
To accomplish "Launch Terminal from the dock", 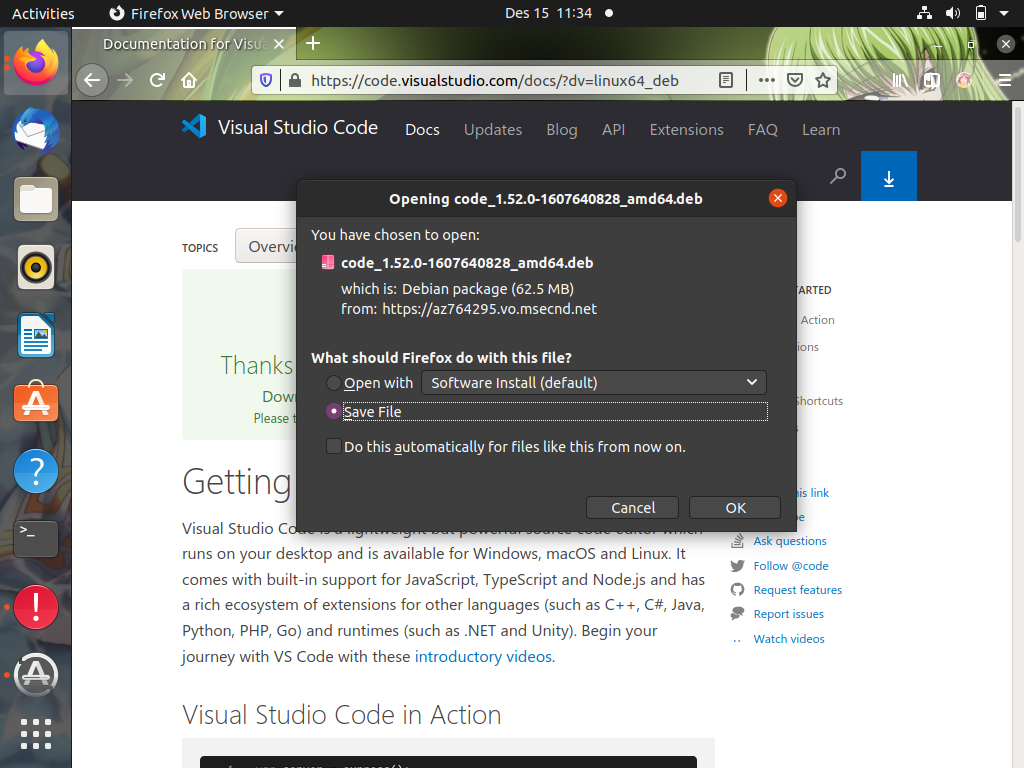I will click(36, 539).
